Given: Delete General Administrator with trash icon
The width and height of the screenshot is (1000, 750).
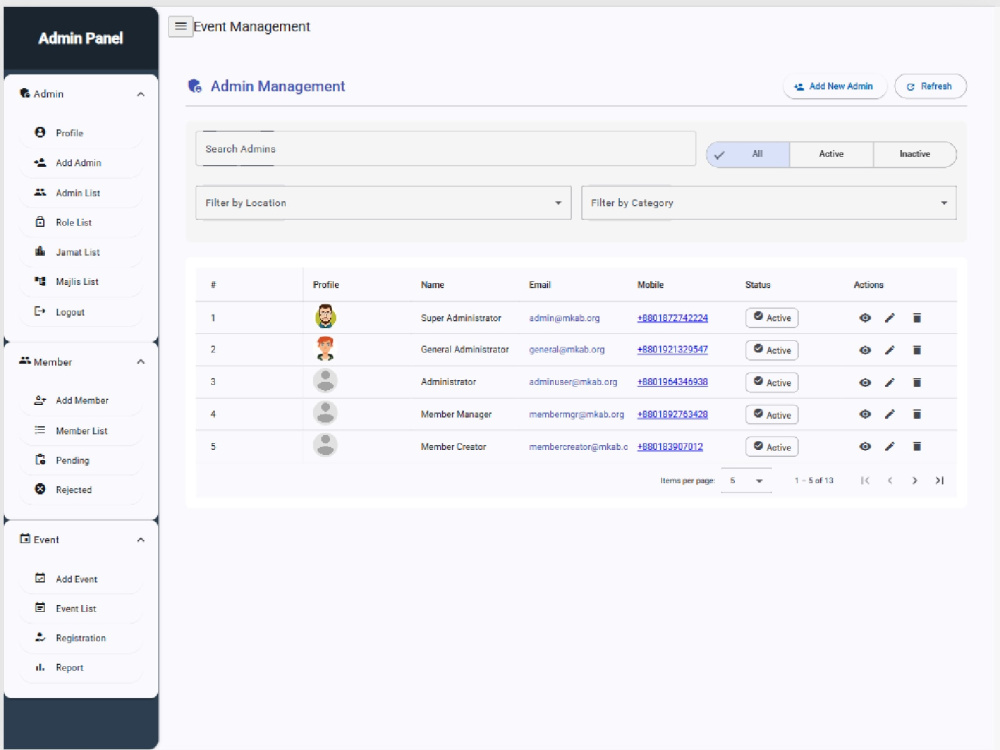Looking at the screenshot, I should (917, 350).
